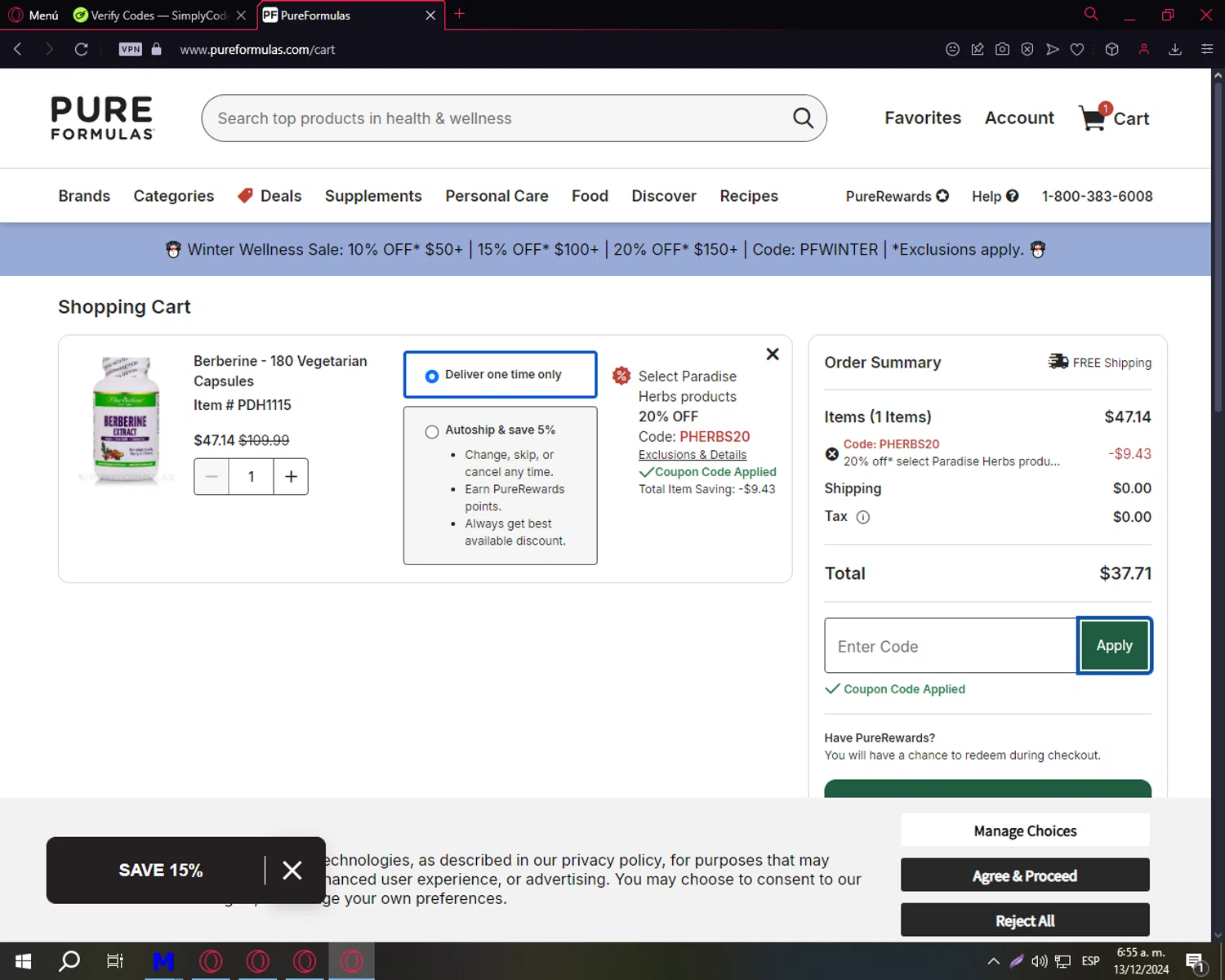Remove the Berberine item with X icon
The image size is (1225, 980).
pos(773,354)
